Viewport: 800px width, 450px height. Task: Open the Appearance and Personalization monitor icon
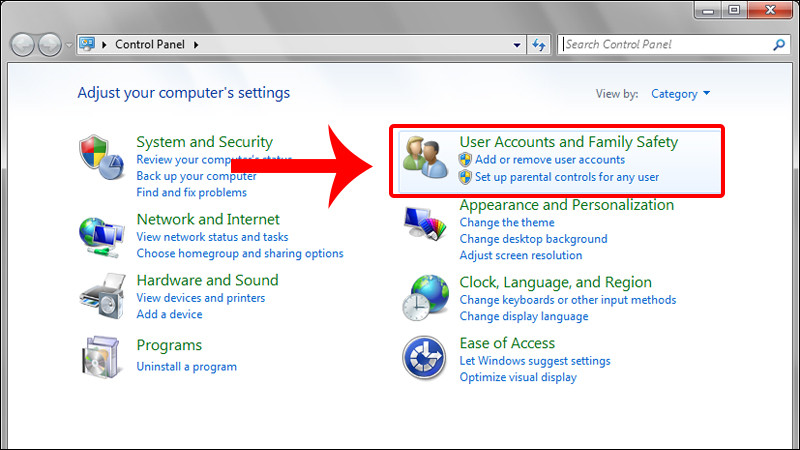pos(425,223)
